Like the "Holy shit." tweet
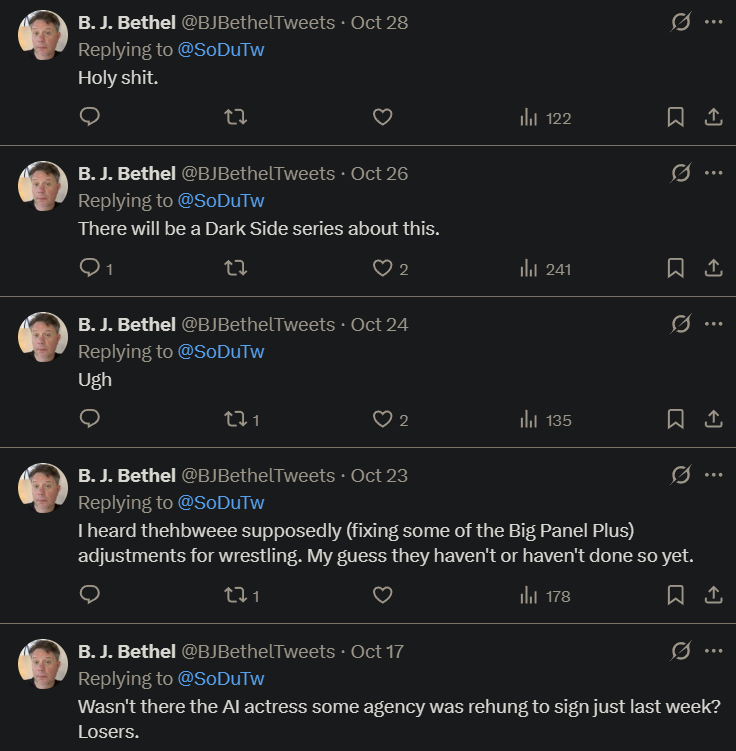 coord(382,118)
